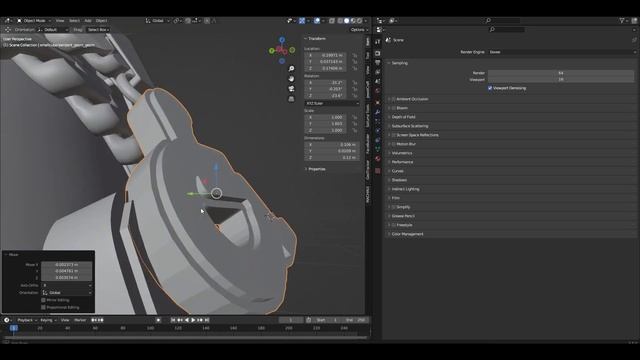Toggle camera view gizmo icon
This screenshot has height=360, width=640.
tap(291, 89)
